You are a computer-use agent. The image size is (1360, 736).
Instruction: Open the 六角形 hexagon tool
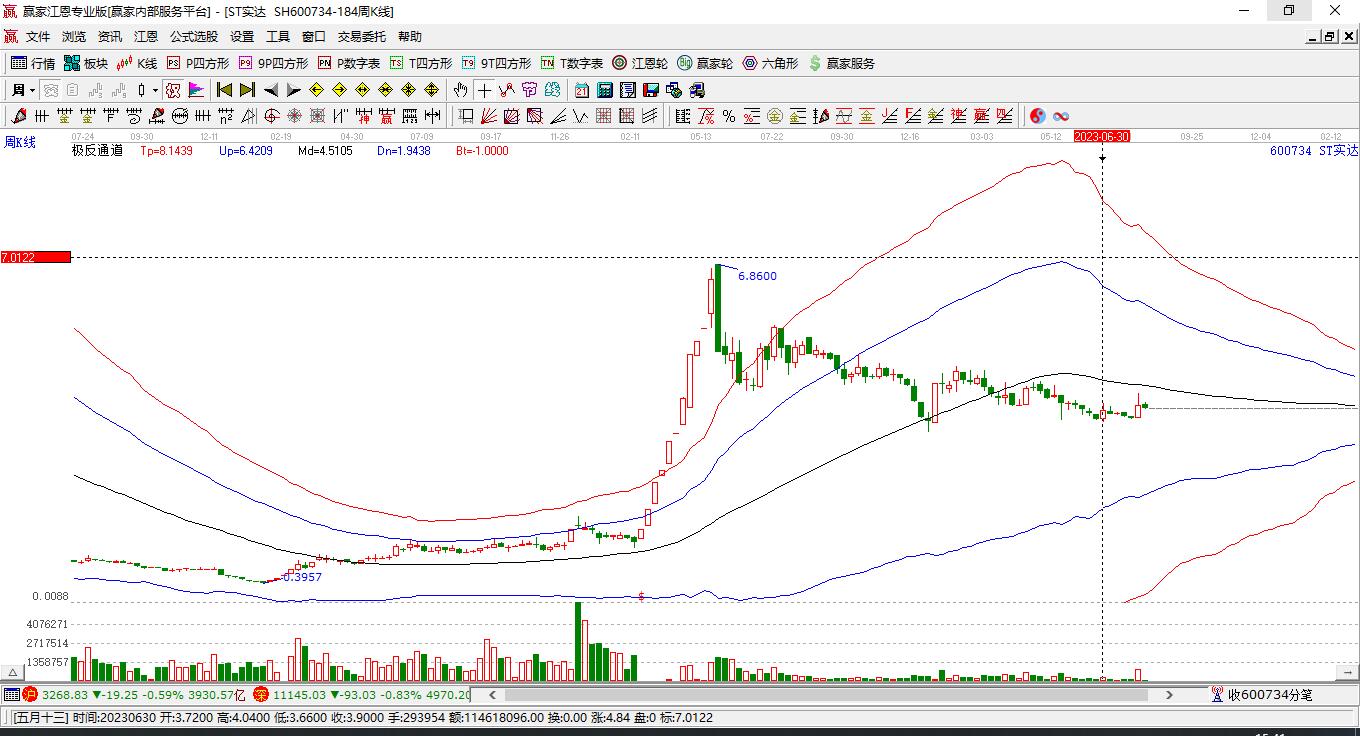[x=770, y=63]
